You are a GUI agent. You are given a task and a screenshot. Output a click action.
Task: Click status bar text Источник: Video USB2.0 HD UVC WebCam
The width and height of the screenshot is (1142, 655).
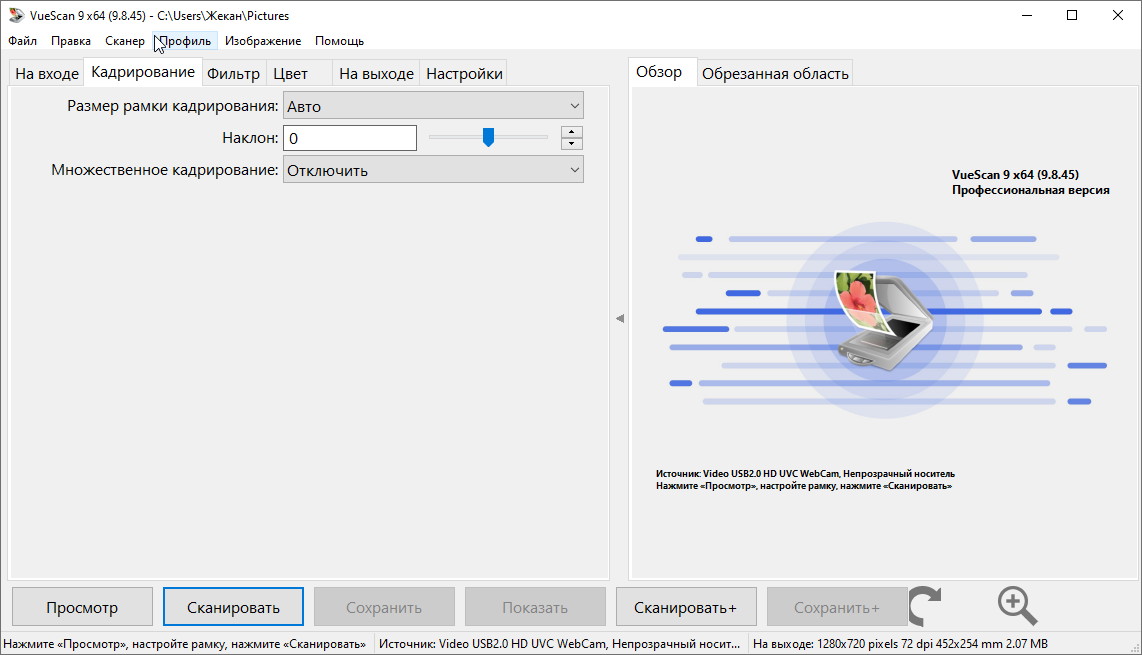click(559, 644)
